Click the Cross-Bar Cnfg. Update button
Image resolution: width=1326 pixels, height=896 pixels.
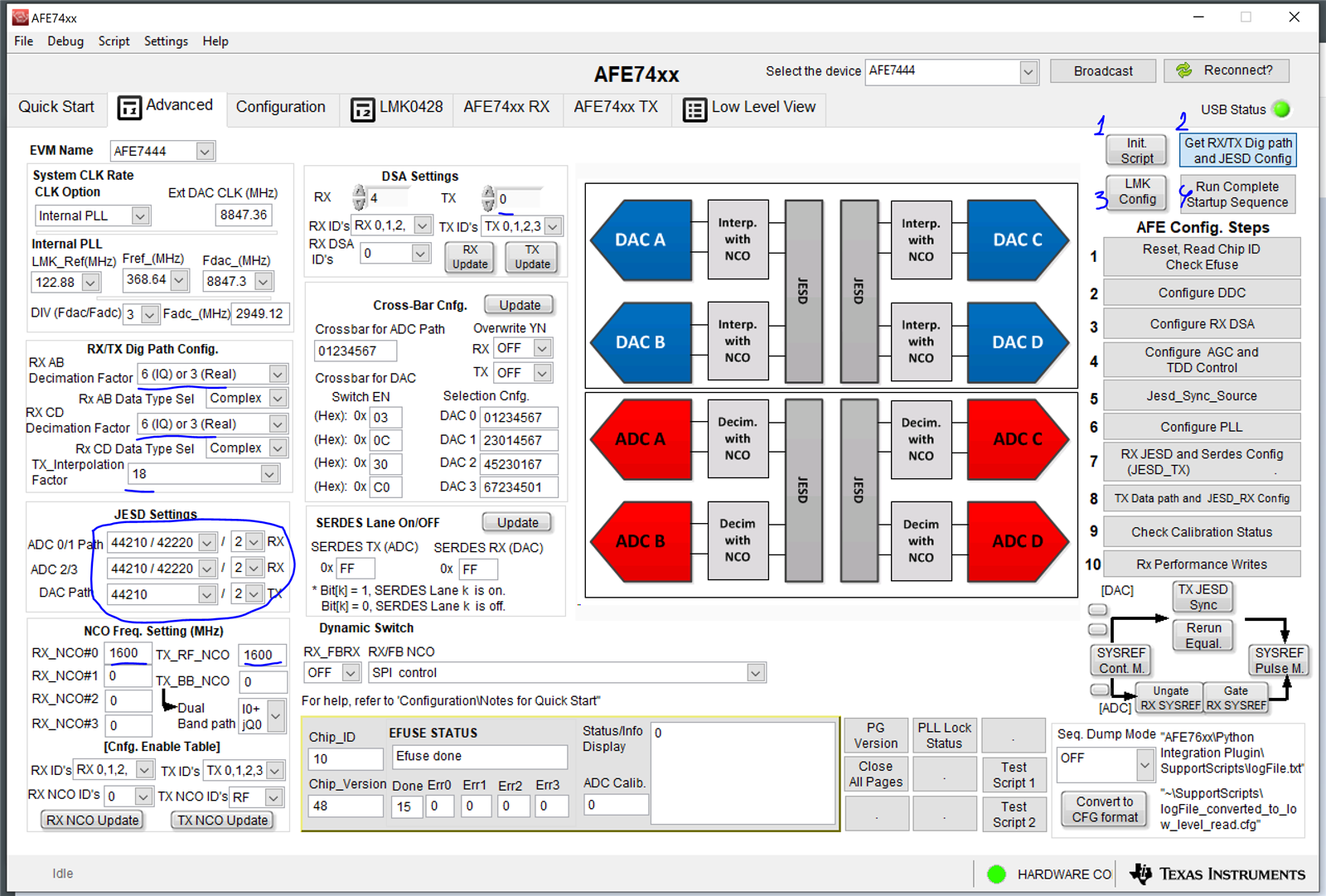coord(520,305)
